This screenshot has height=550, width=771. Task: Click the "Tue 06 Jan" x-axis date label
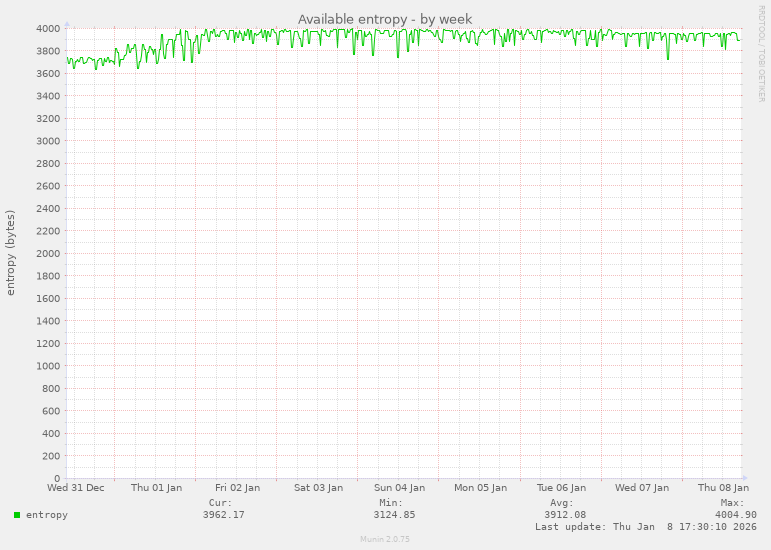pos(561,488)
